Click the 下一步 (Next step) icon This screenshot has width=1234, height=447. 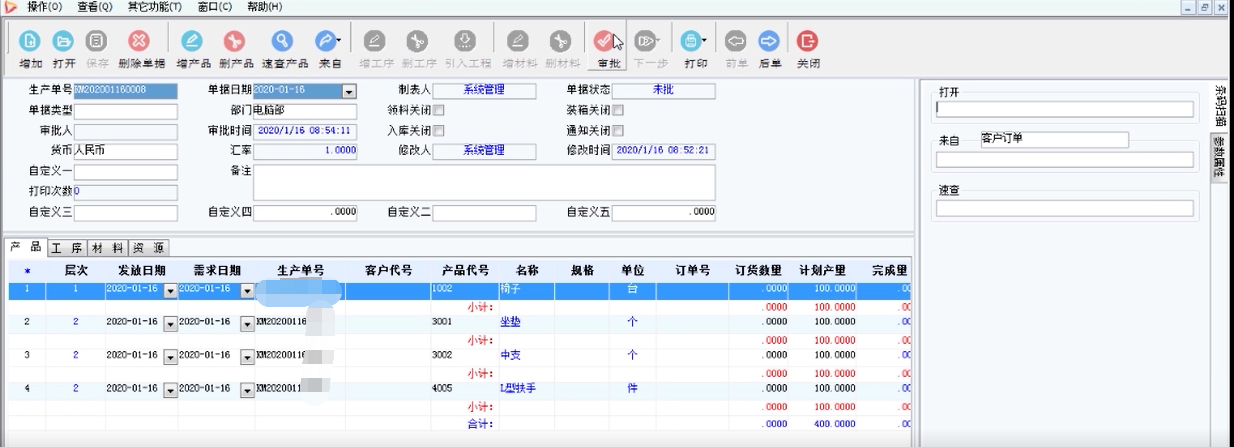646,41
